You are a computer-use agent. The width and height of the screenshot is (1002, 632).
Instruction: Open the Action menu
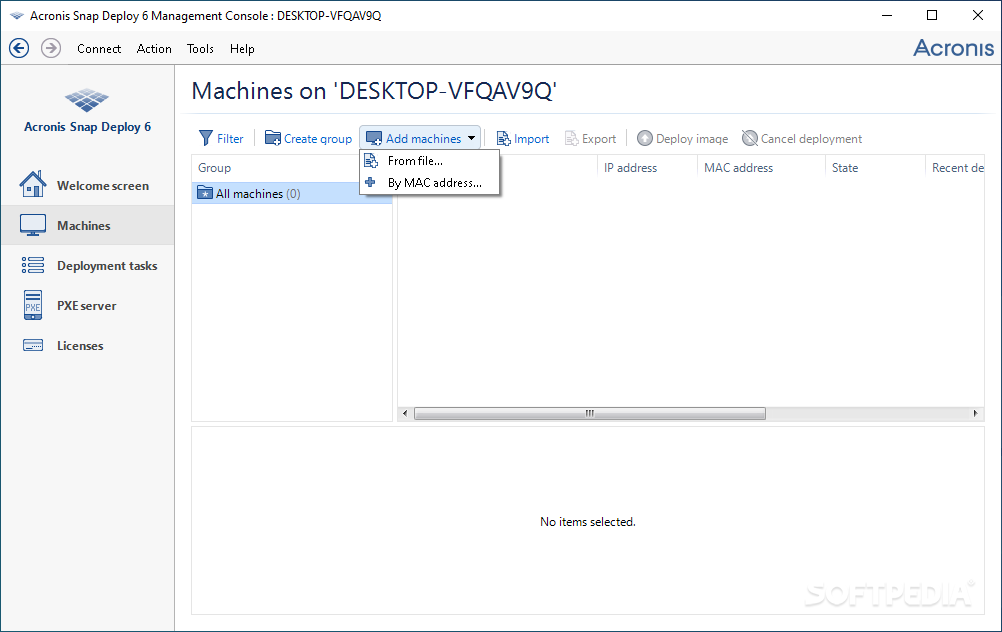pyautogui.click(x=154, y=49)
